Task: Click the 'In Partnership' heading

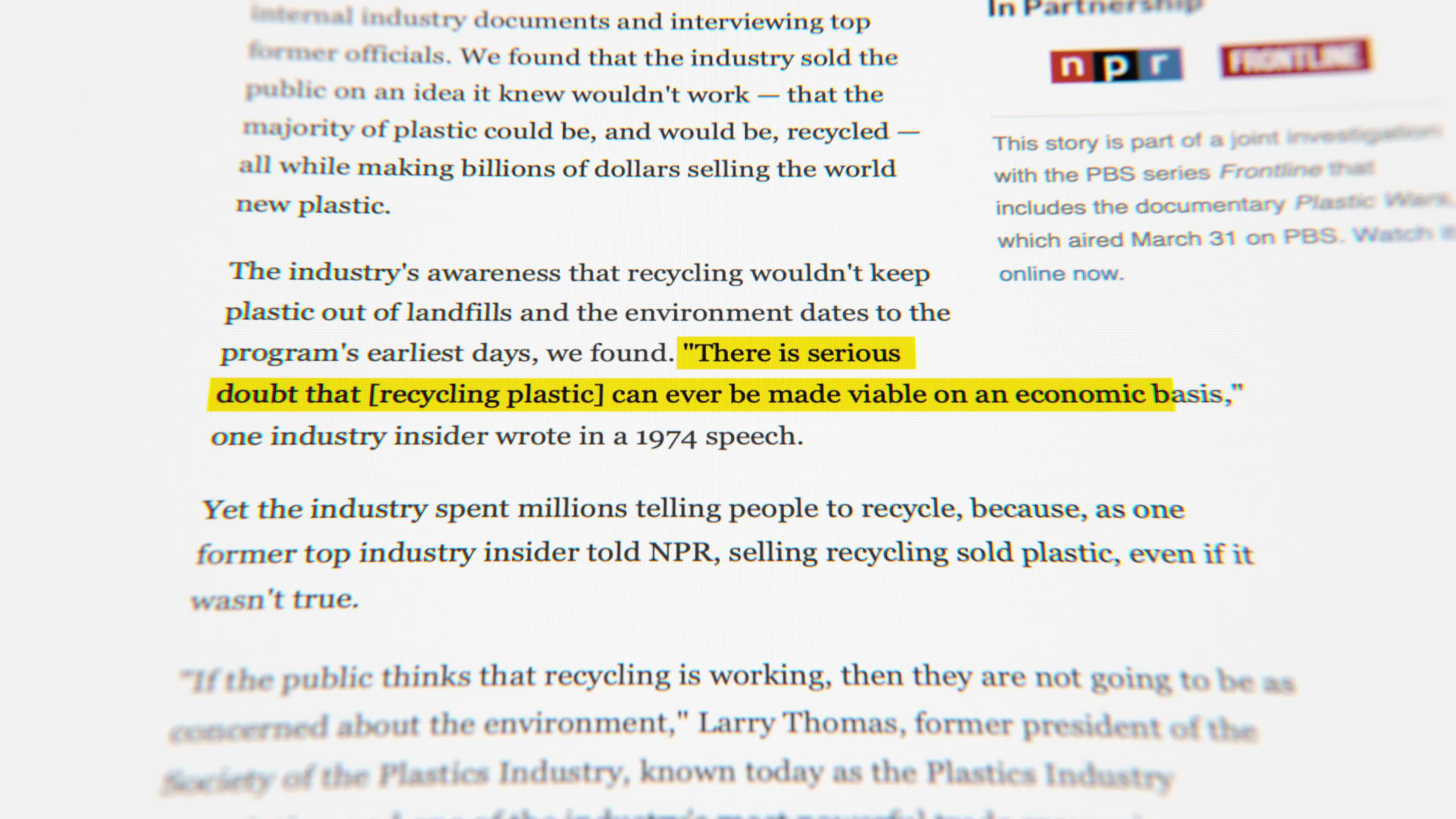Action: tap(1095, 8)
